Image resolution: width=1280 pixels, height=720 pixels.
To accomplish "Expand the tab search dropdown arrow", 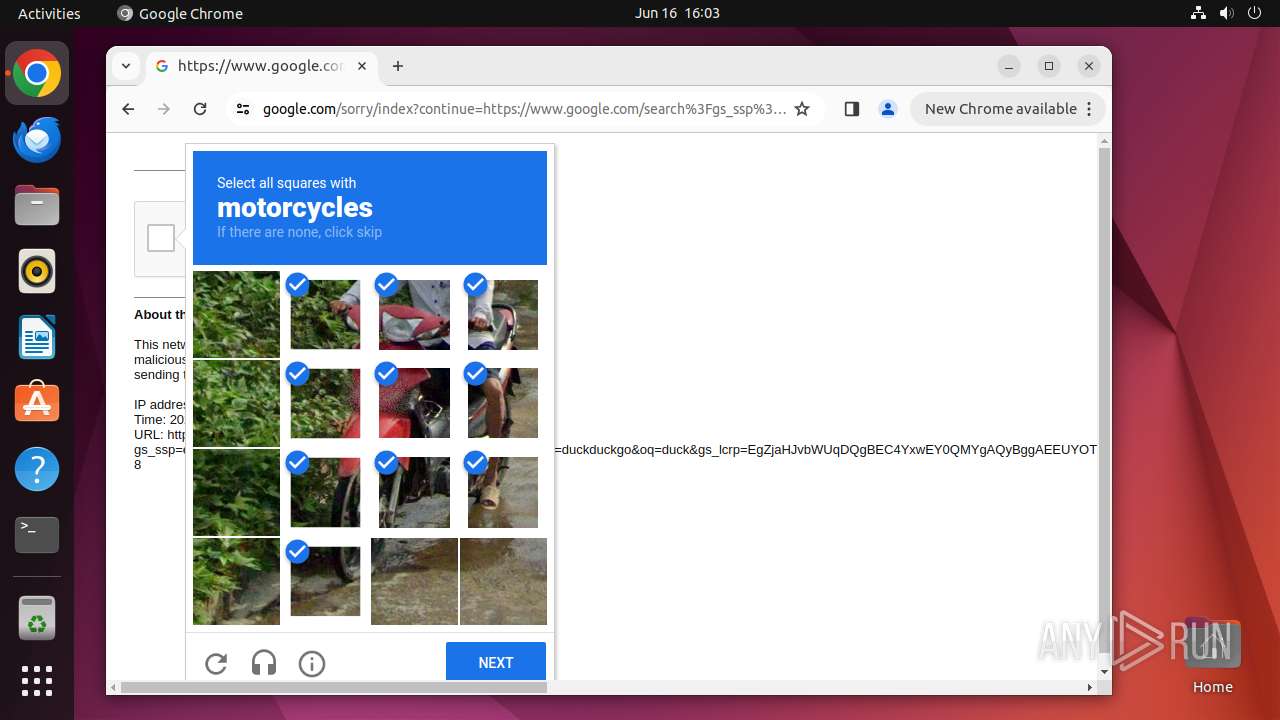I will click(x=126, y=66).
